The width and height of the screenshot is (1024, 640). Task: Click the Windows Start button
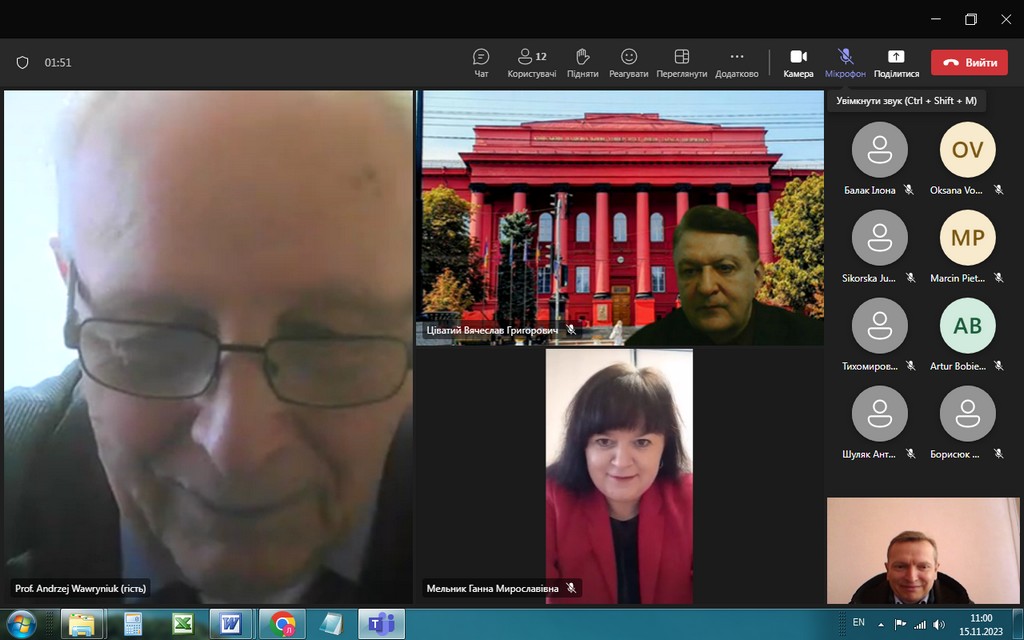[x=21, y=624]
